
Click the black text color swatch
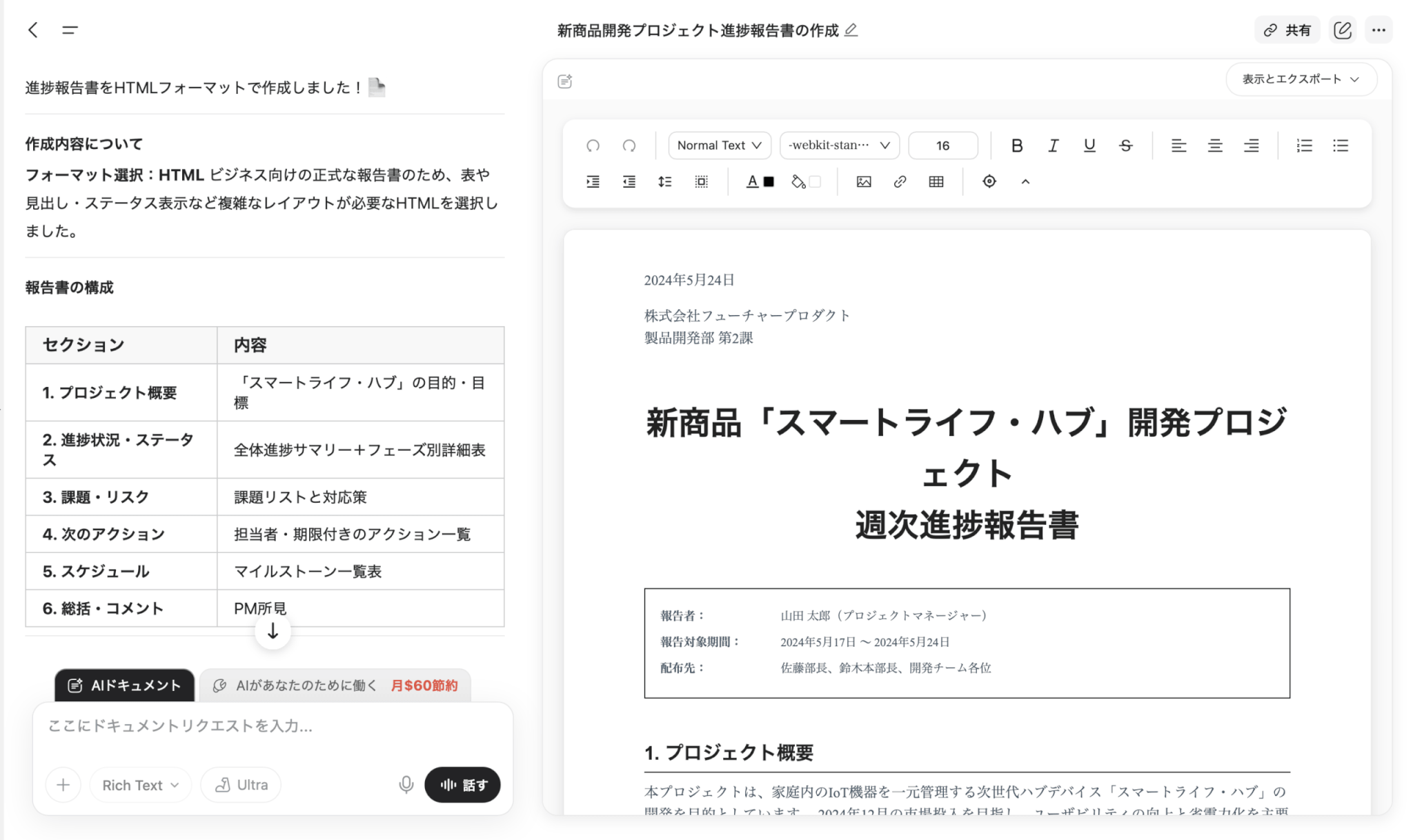pos(769,182)
